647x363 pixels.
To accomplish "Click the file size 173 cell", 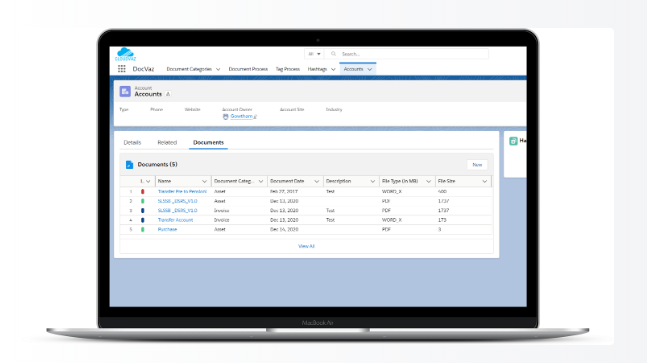I will click(442, 220).
